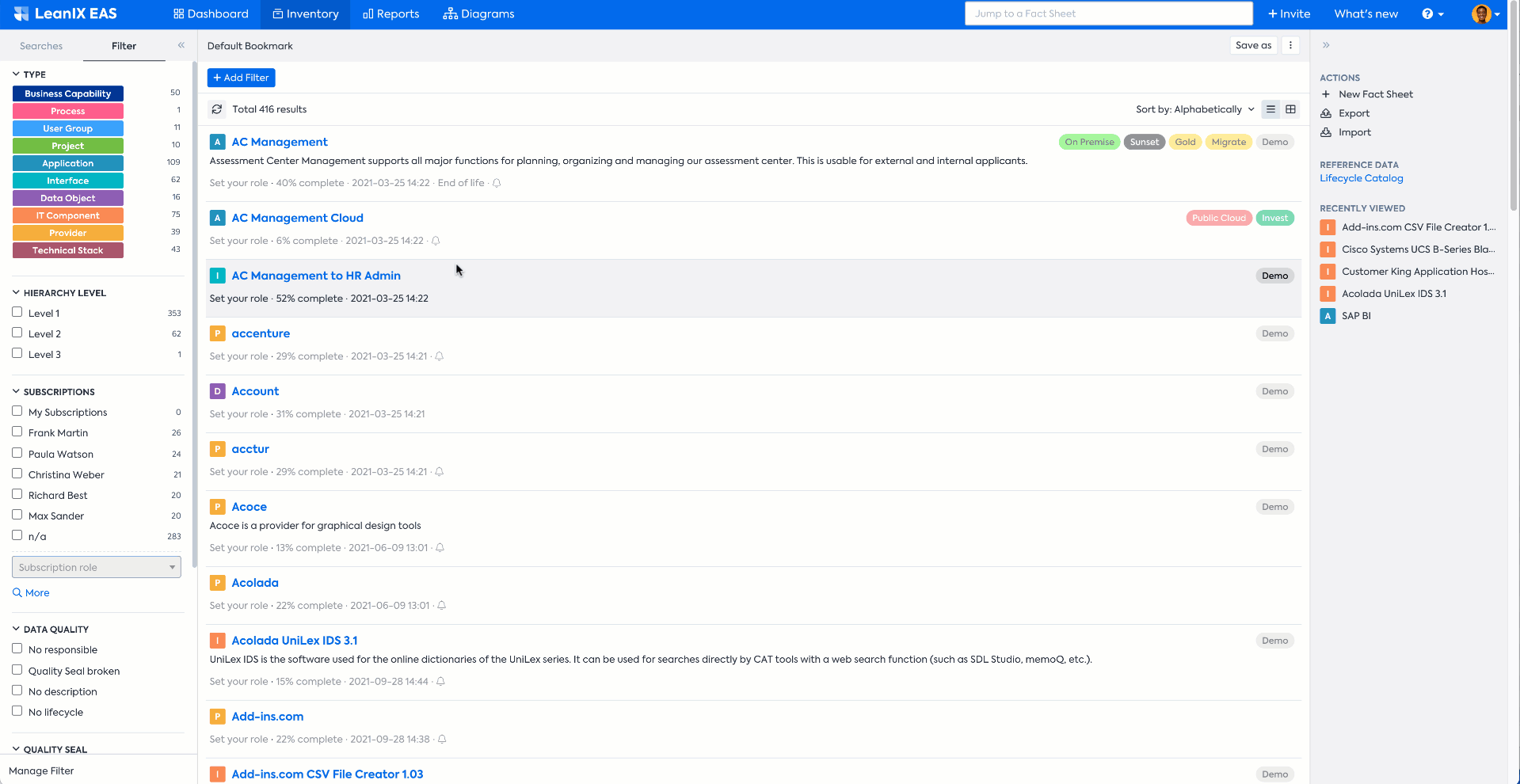Viewport: 1520px width, 784px height.
Task: Filter by Business Capability type
Action: pos(68,93)
